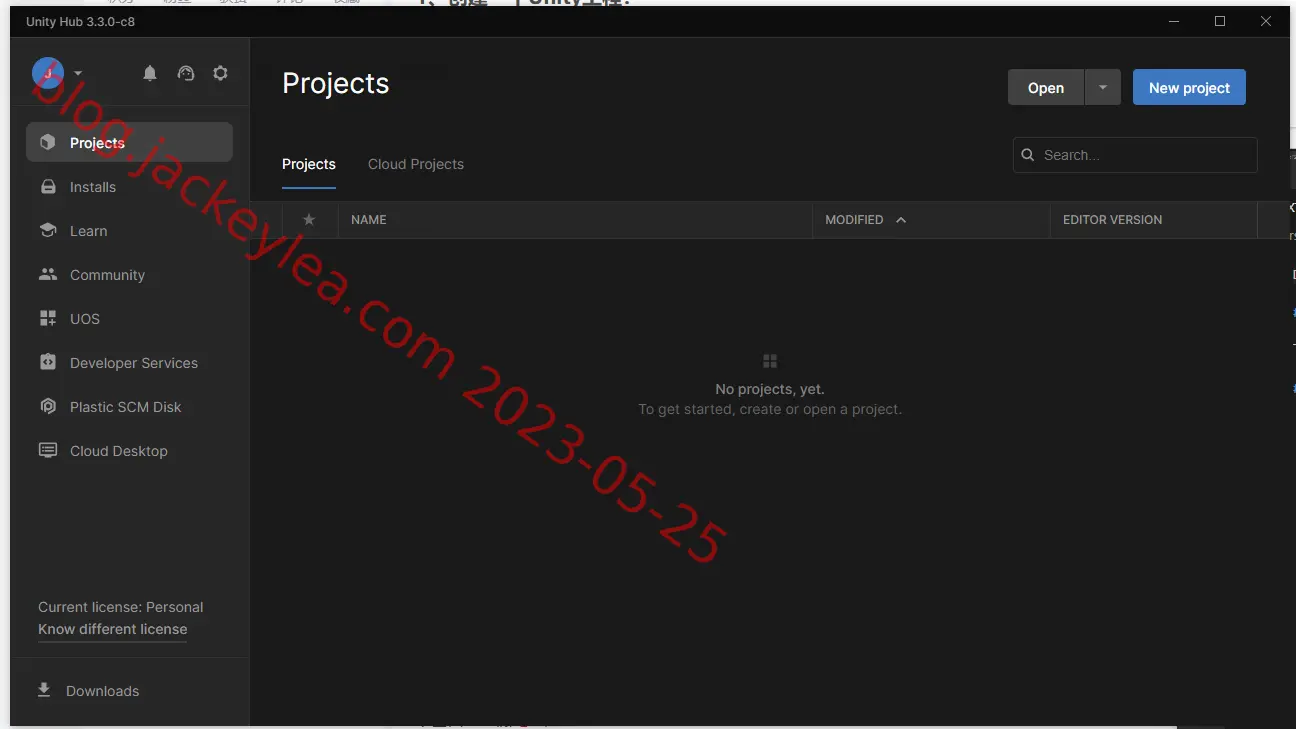Open the UOS section
1296x729 pixels.
click(129, 319)
